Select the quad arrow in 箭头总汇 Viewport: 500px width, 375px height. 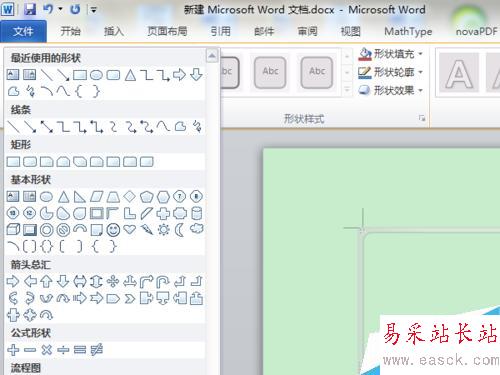click(x=113, y=281)
